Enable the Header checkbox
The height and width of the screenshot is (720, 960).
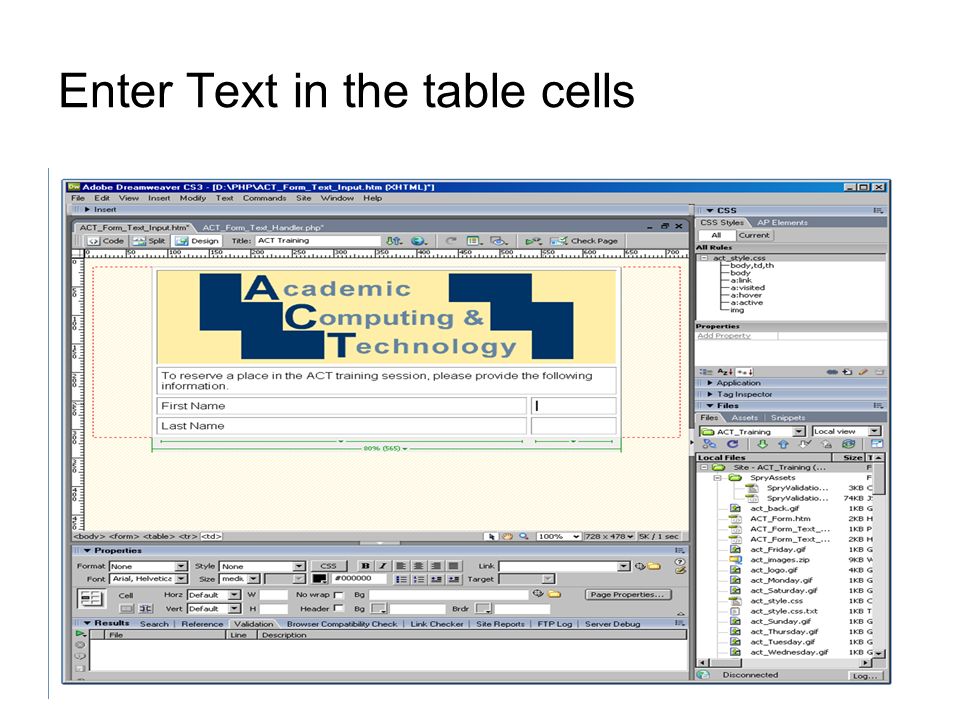coord(339,608)
